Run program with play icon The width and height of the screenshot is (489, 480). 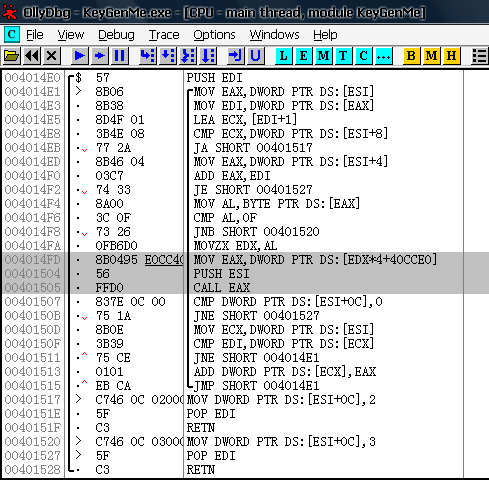click(80, 56)
